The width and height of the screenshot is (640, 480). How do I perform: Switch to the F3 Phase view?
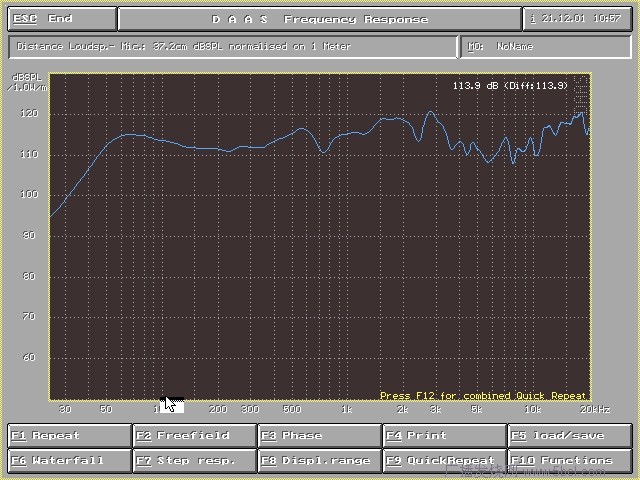click(x=319, y=436)
